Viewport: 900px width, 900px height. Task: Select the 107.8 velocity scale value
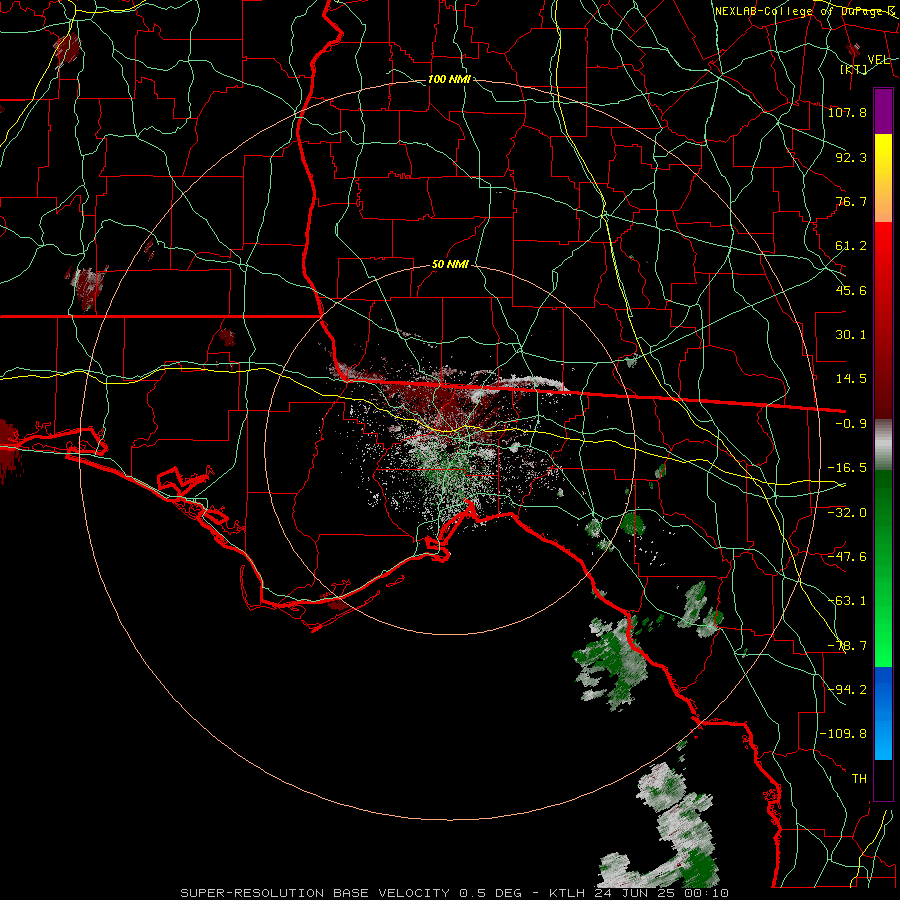point(847,112)
